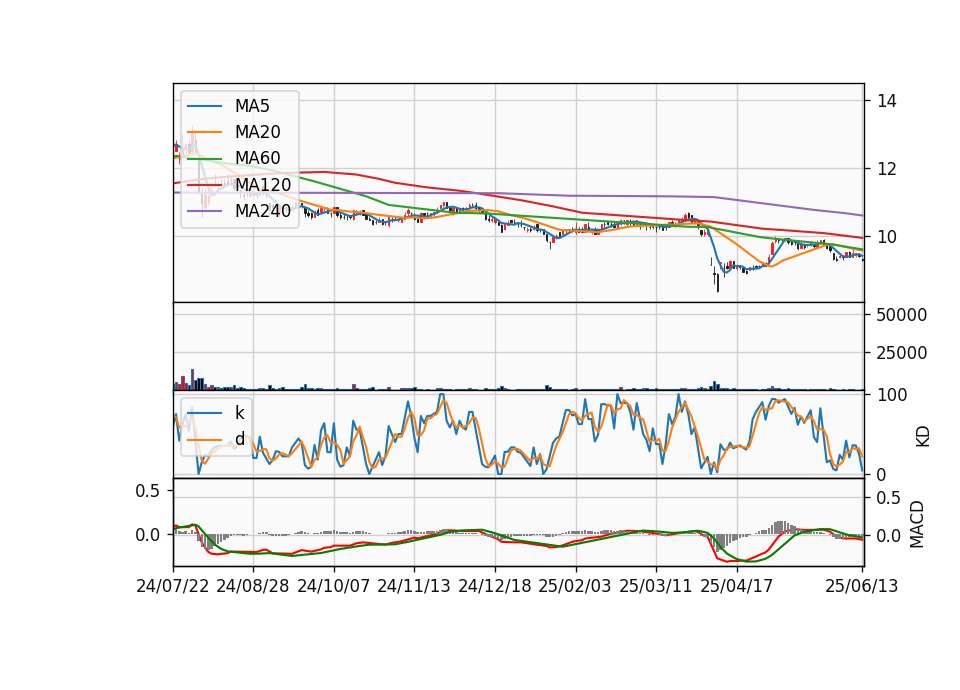Click the 24/07/22 date label

tap(173, 586)
